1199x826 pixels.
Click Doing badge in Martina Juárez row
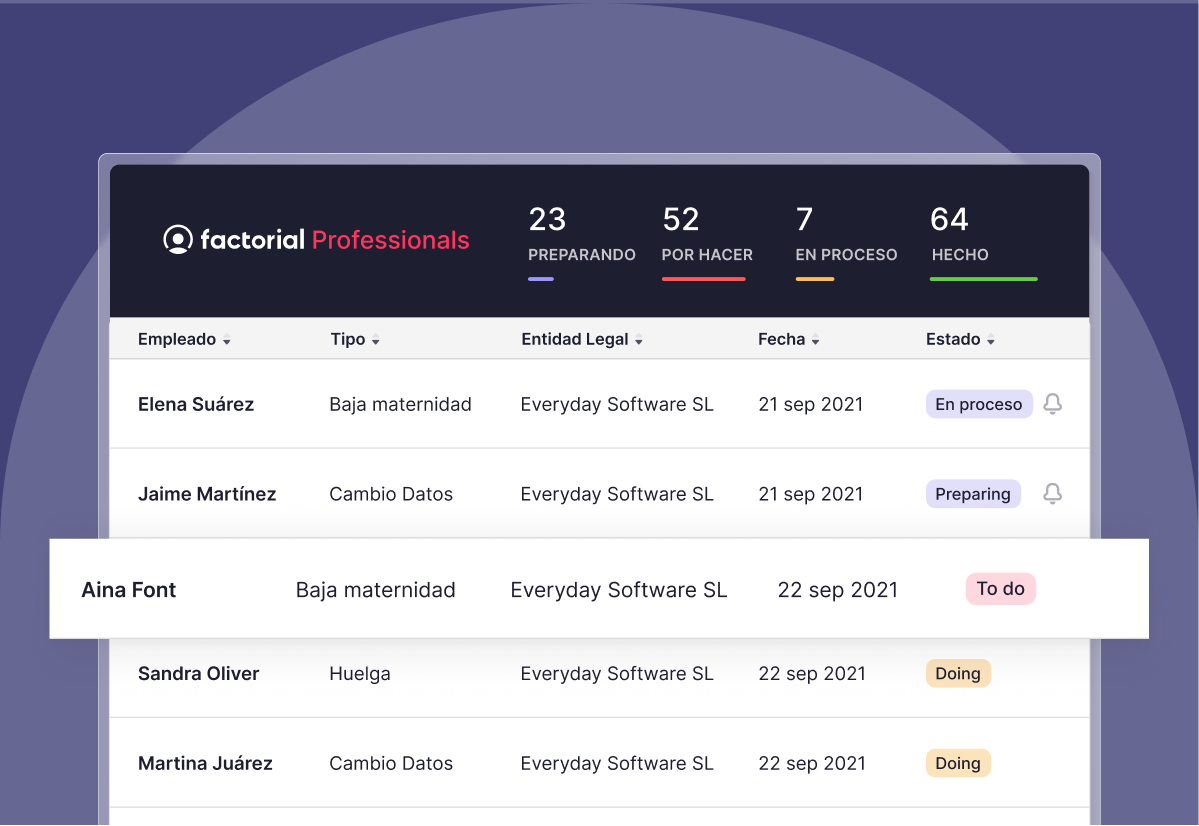(957, 763)
